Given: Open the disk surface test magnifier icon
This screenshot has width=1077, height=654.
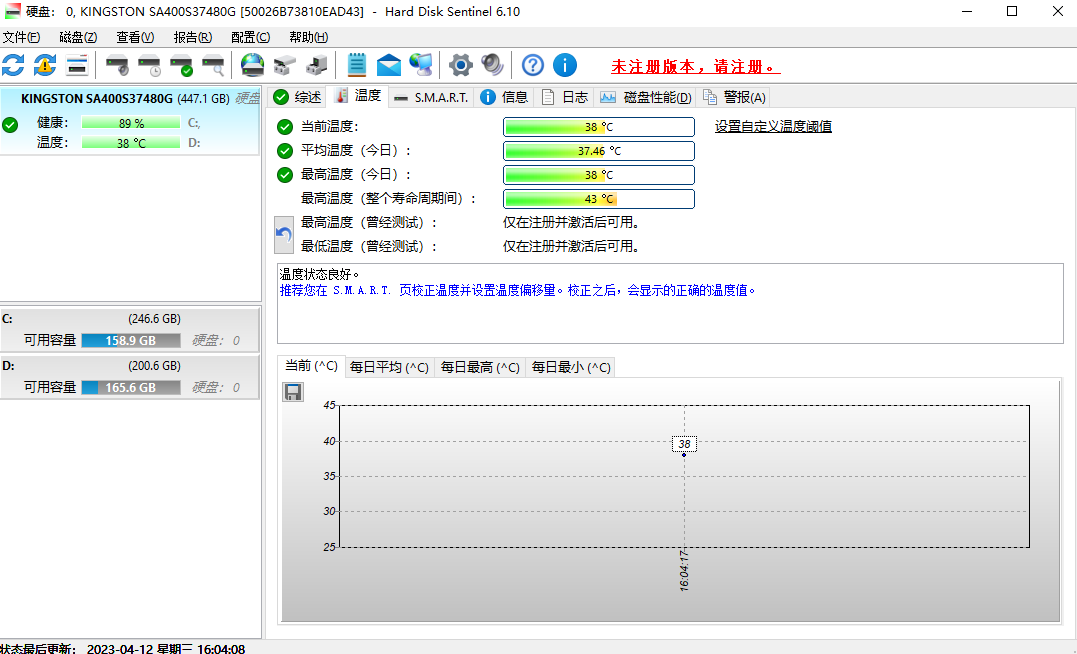Looking at the screenshot, I should point(213,64).
